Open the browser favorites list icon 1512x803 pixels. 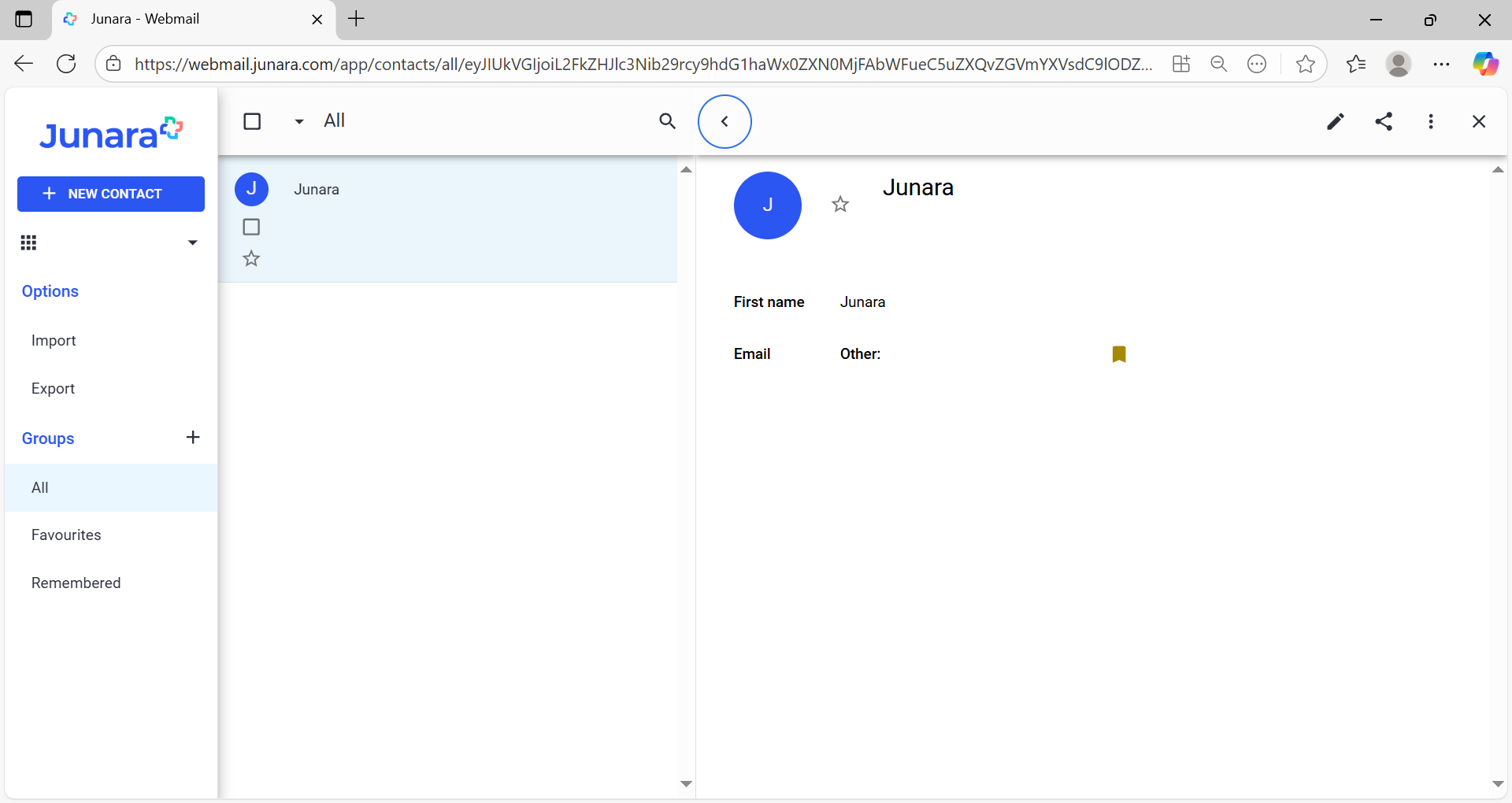(1356, 64)
